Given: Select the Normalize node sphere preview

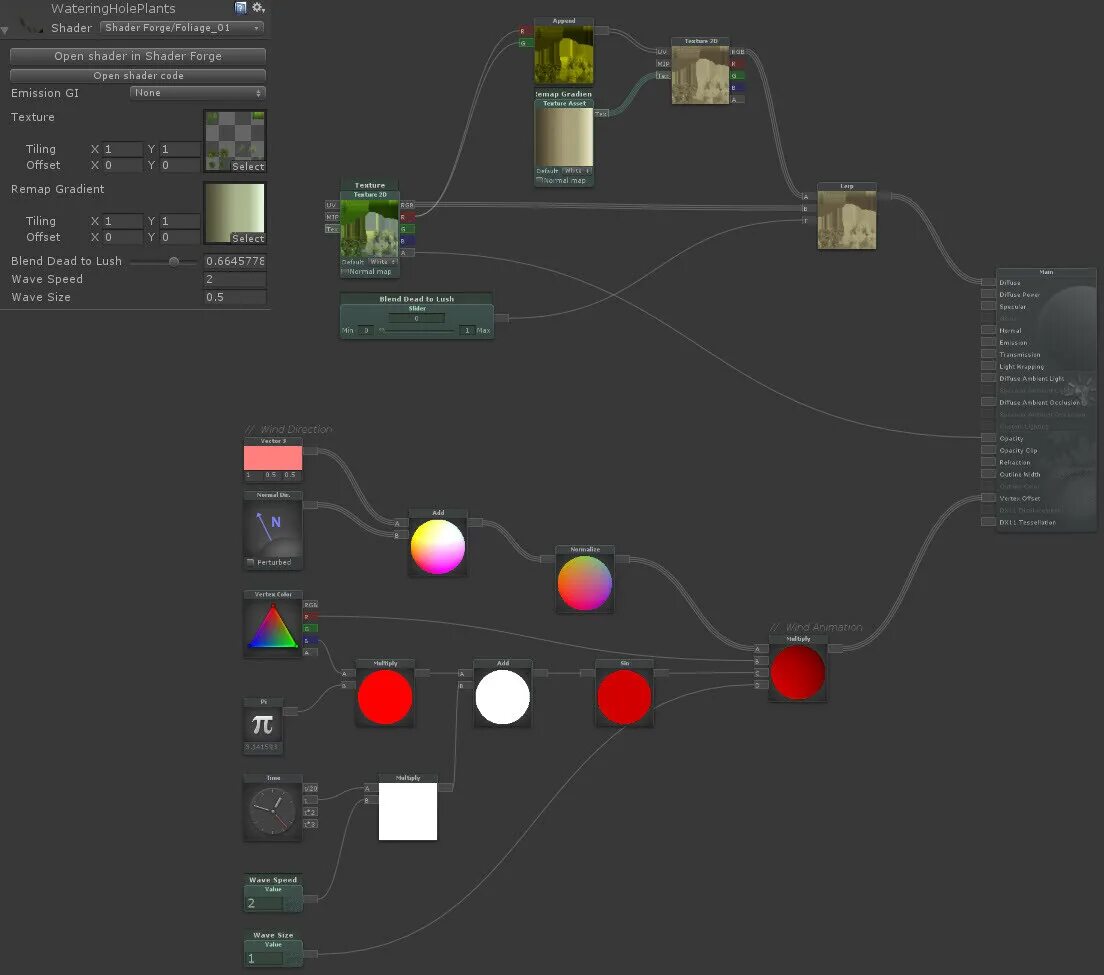Looking at the screenshot, I should [x=584, y=583].
